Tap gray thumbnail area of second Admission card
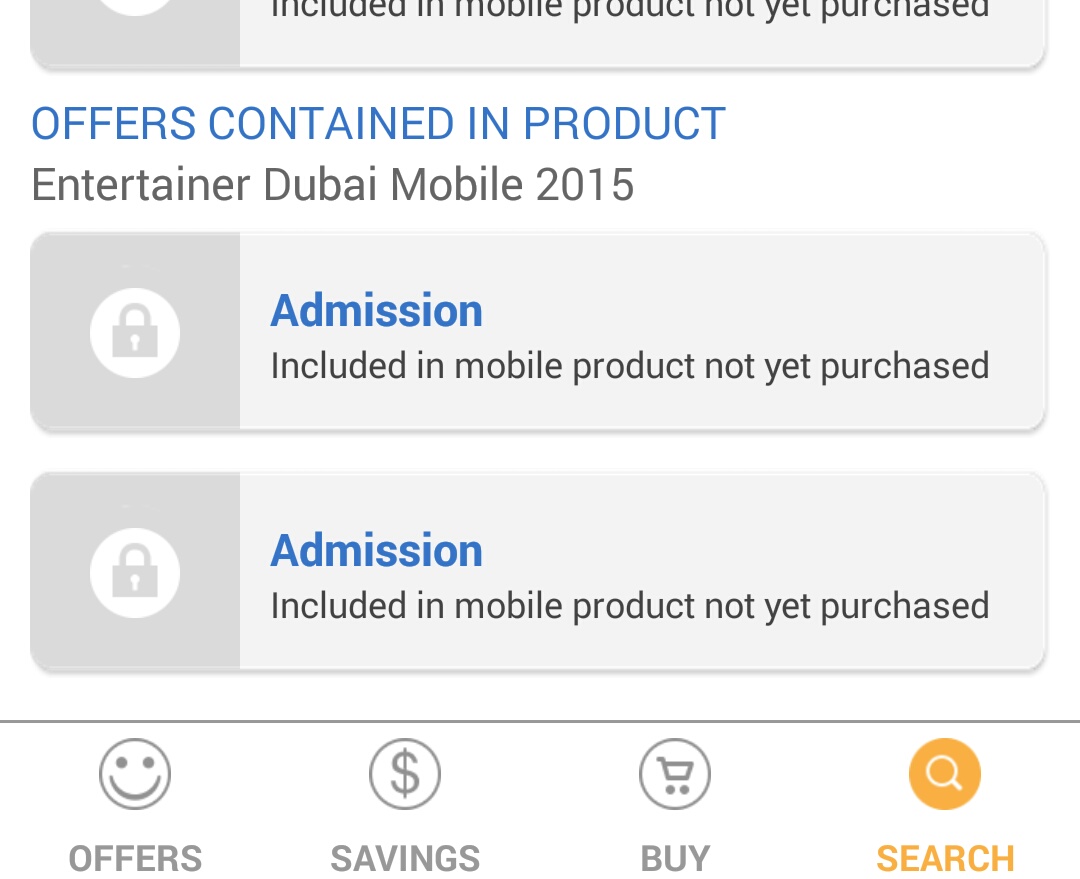 tap(135, 571)
